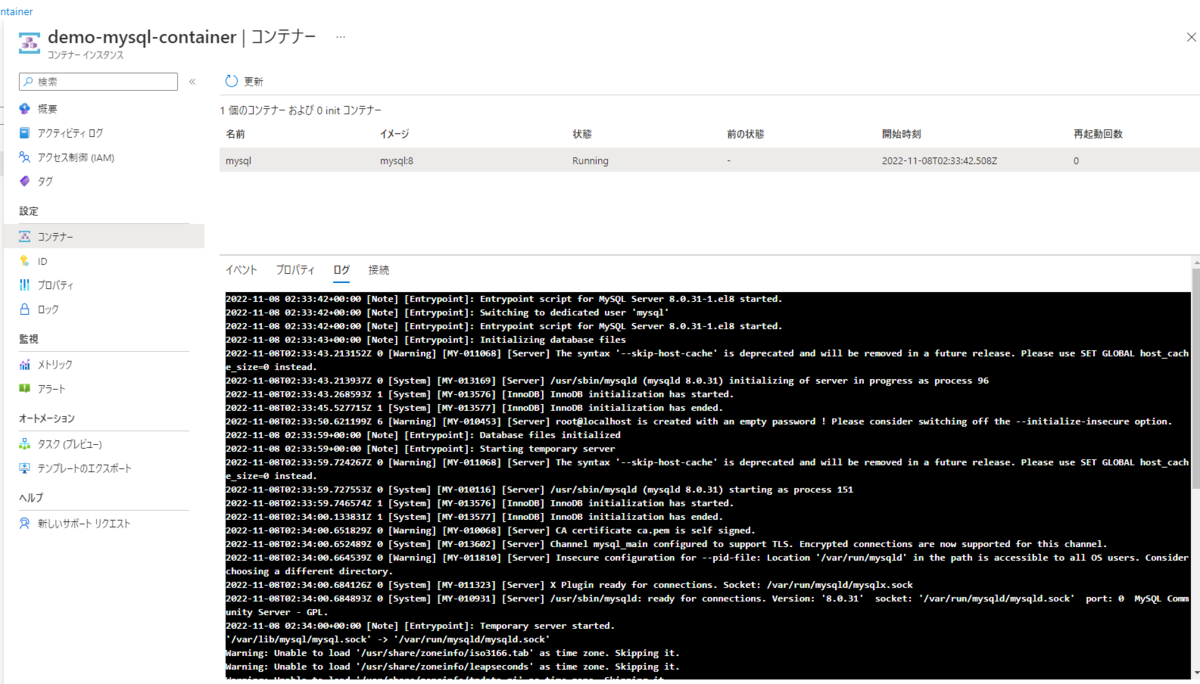The width and height of the screenshot is (1200, 684).
Task: Click the 再起動回数 column header
Action: click(x=1098, y=134)
